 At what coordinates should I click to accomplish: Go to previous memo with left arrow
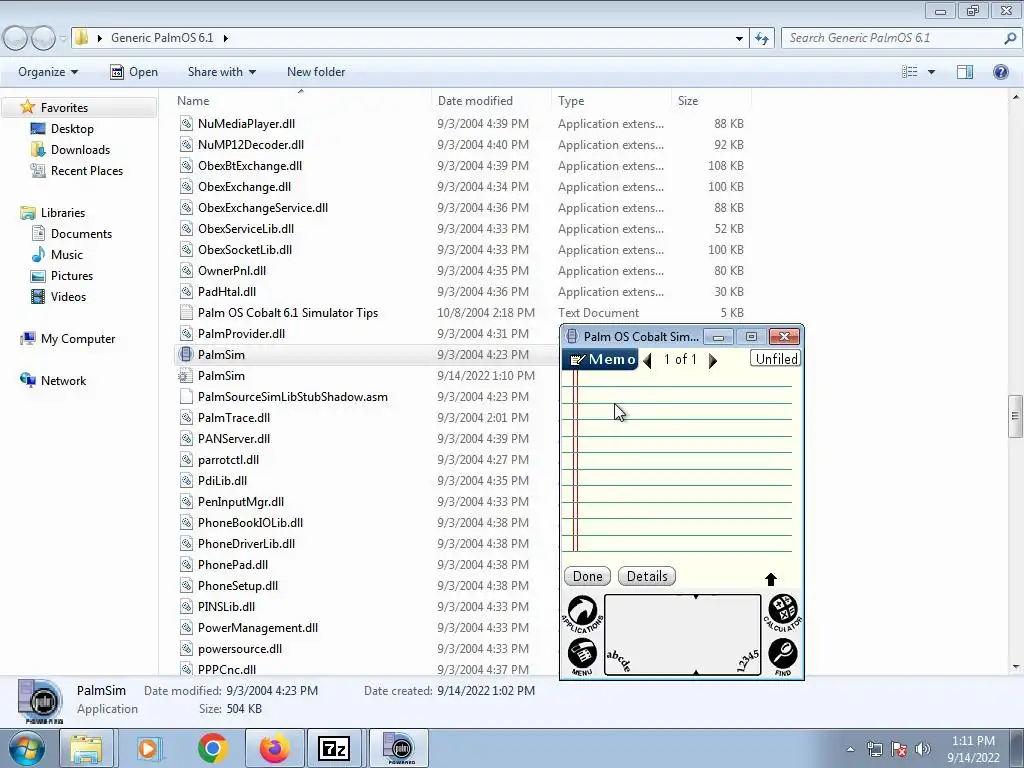647,360
